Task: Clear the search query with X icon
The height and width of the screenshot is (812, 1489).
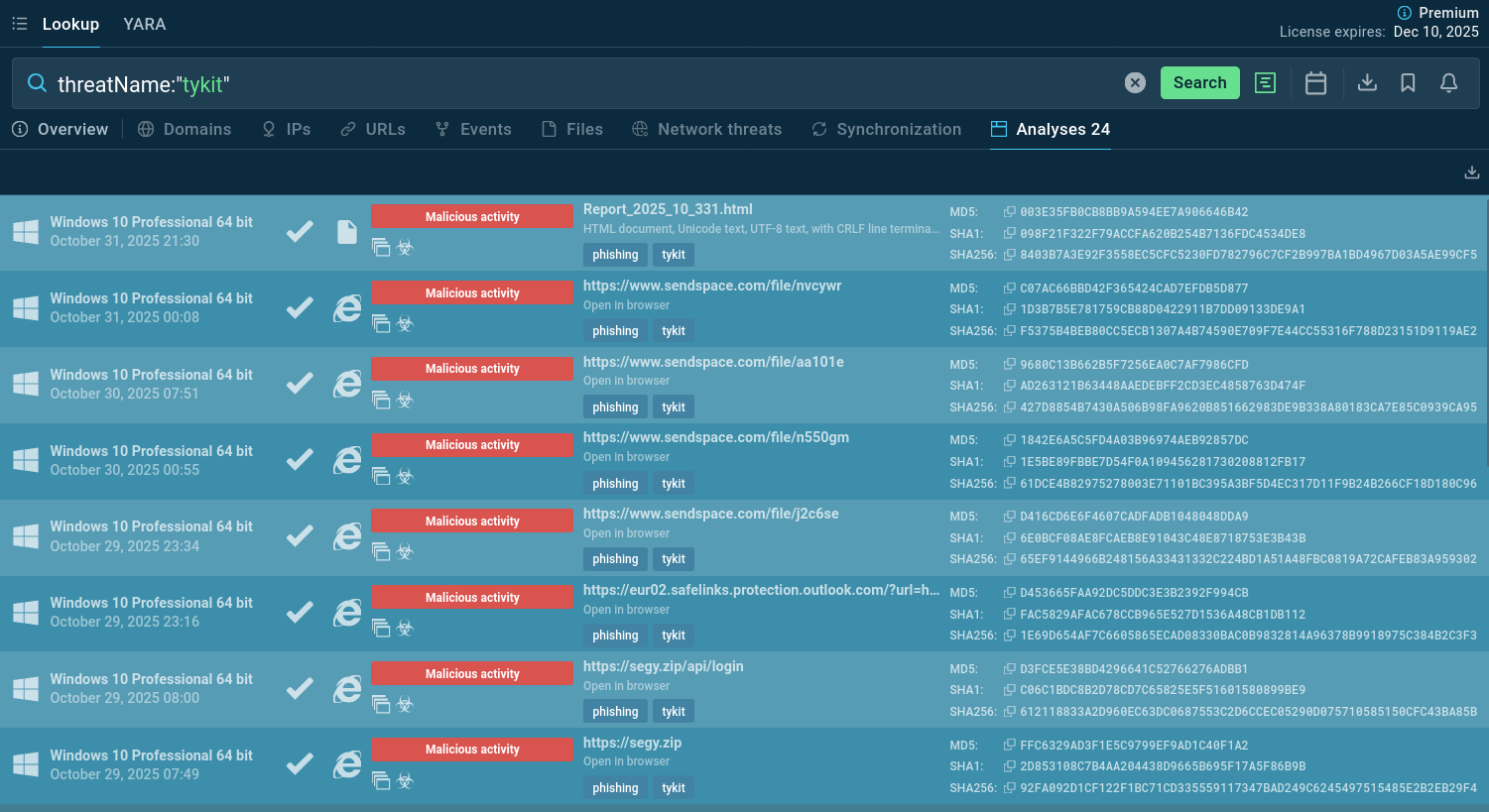Action: click(1135, 83)
